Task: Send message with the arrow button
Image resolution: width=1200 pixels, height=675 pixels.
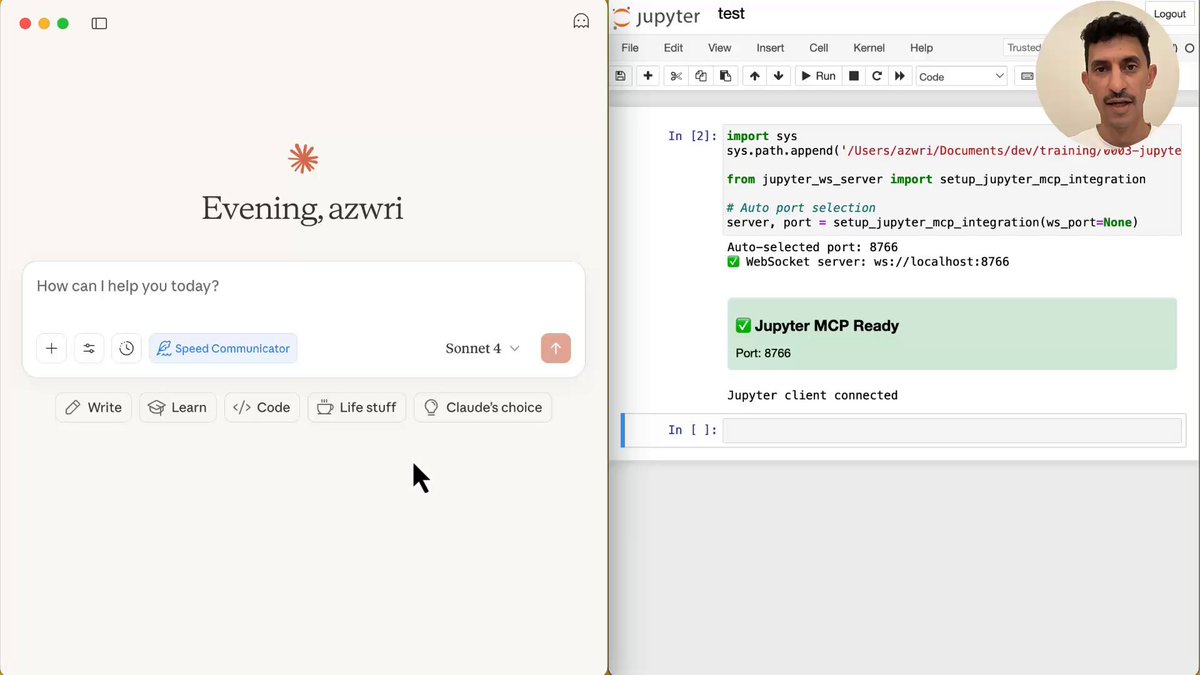Action: (x=556, y=348)
